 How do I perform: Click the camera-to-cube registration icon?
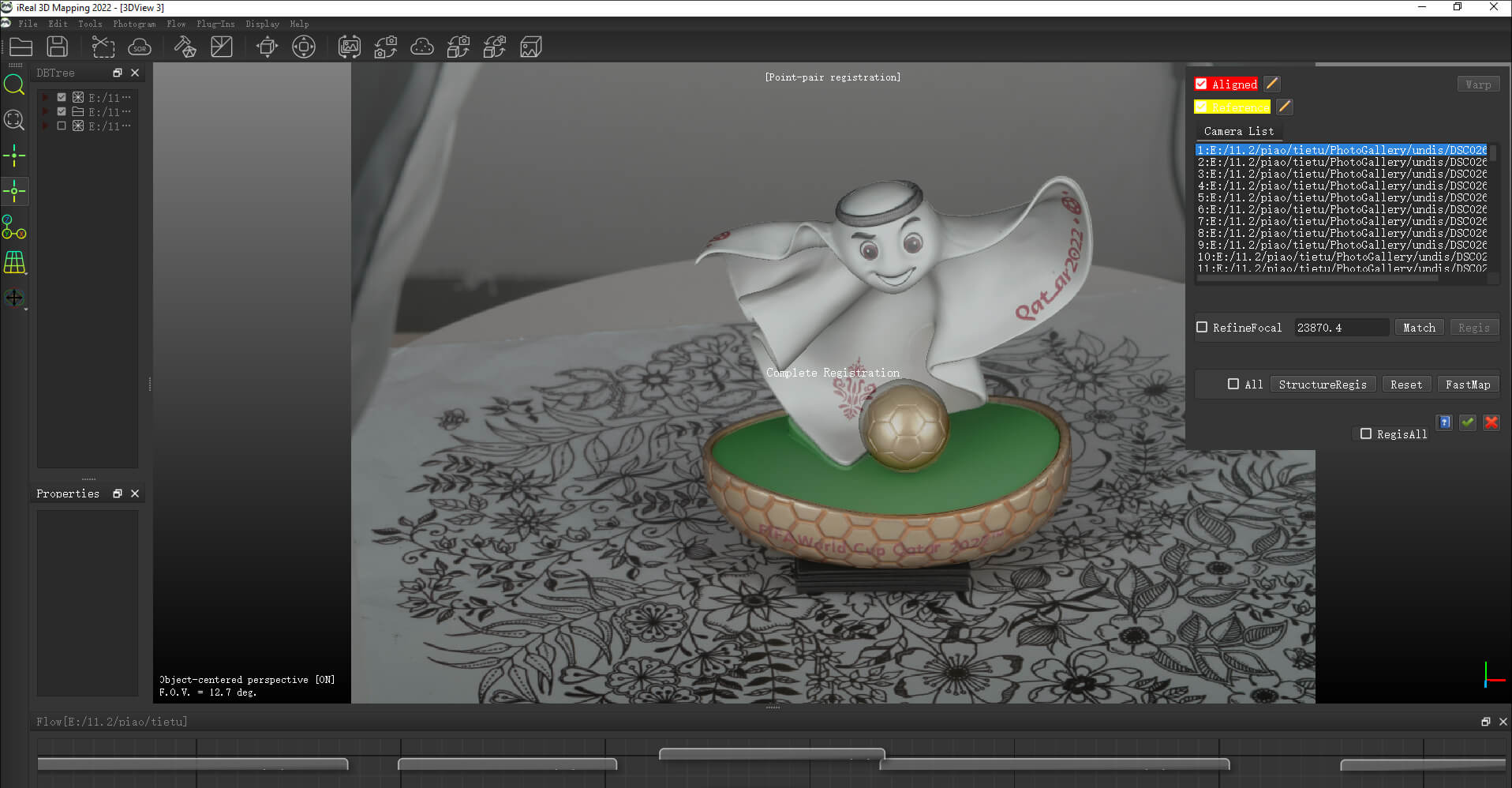[x=458, y=47]
